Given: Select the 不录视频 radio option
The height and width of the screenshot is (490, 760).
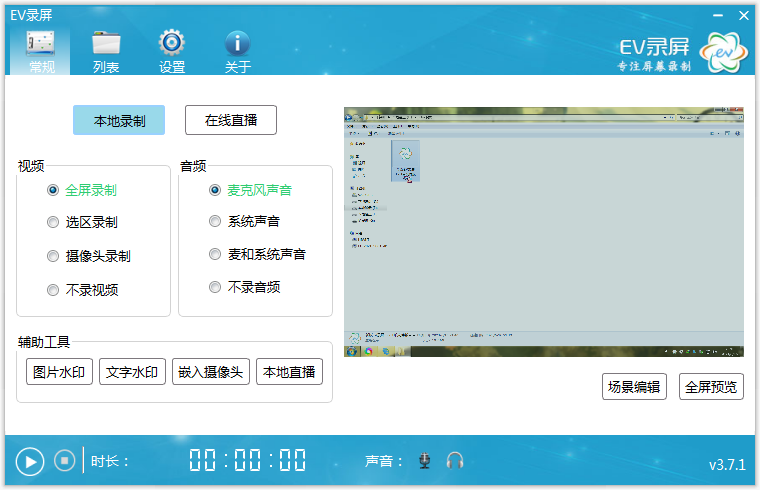Looking at the screenshot, I should coord(82,290).
